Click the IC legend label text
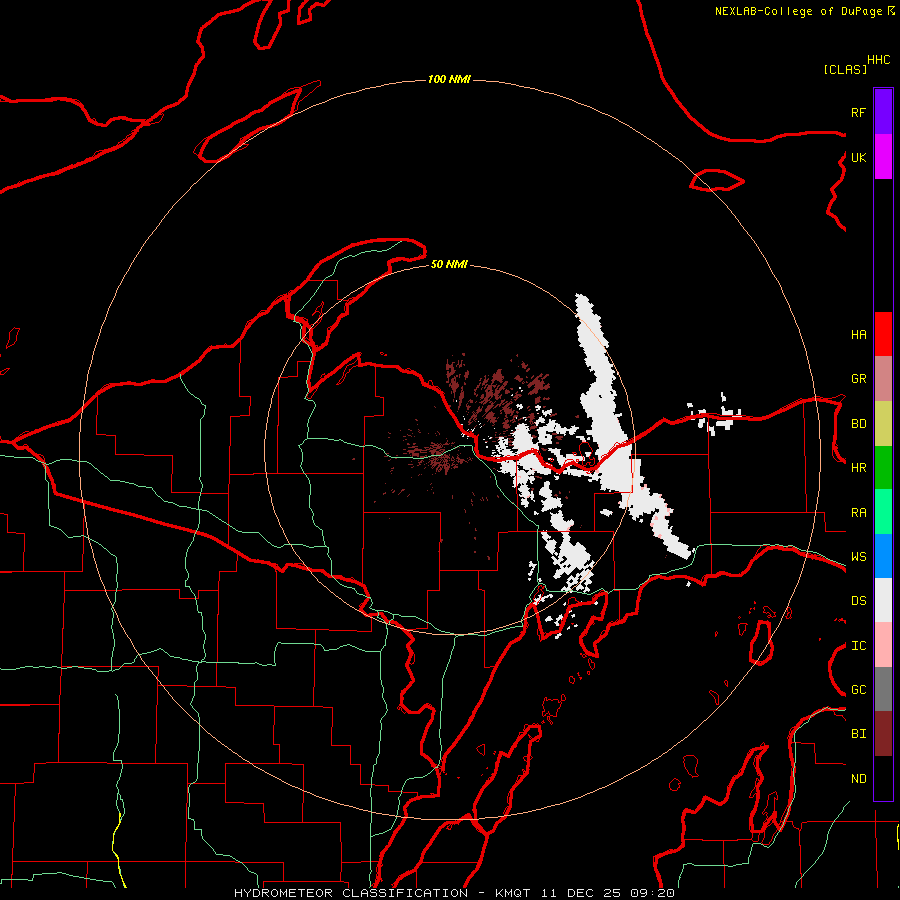900x900 pixels. pyautogui.click(x=859, y=646)
